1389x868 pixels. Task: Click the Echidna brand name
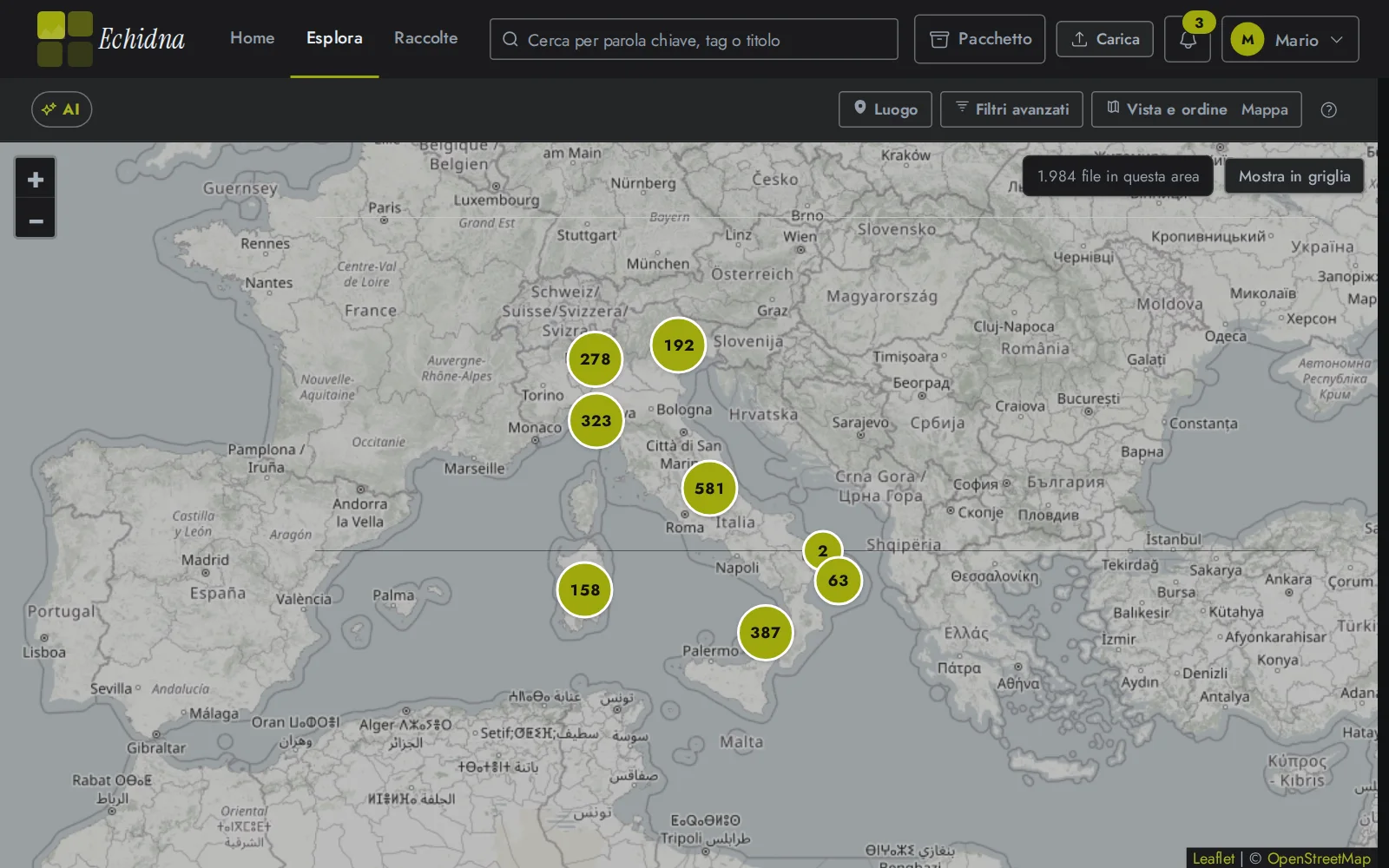tap(142, 39)
